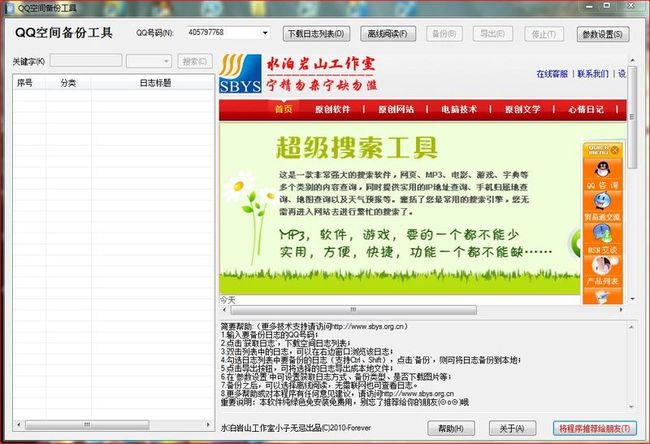Sort by 分类 column header

pos(68,83)
